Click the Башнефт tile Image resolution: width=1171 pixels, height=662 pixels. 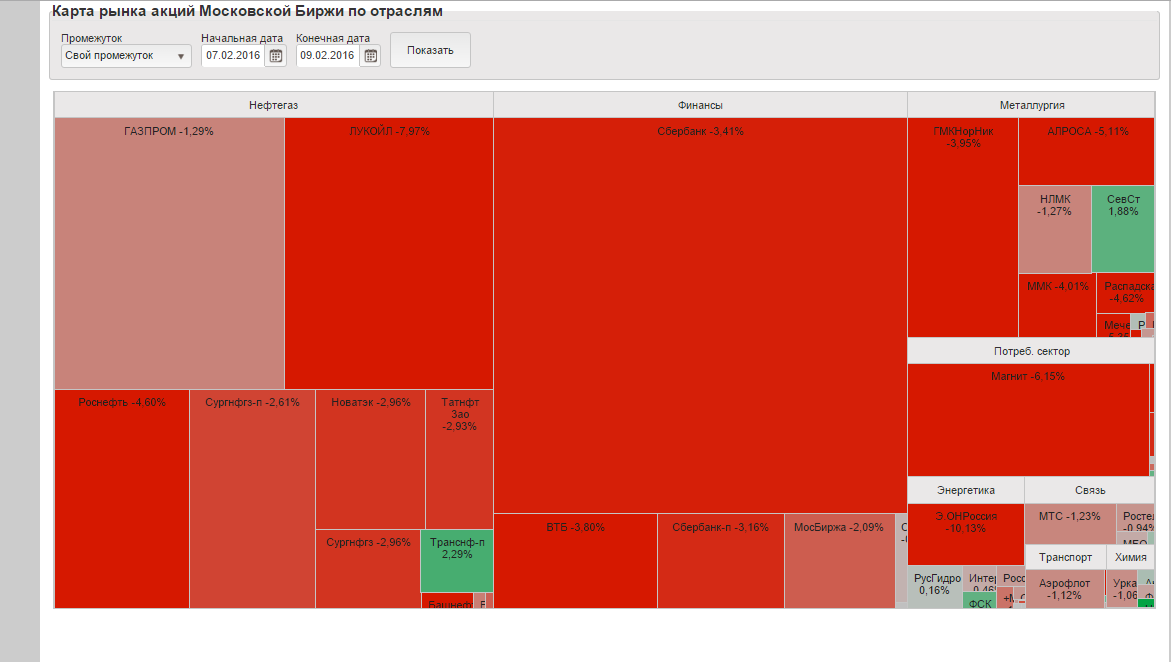(448, 601)
